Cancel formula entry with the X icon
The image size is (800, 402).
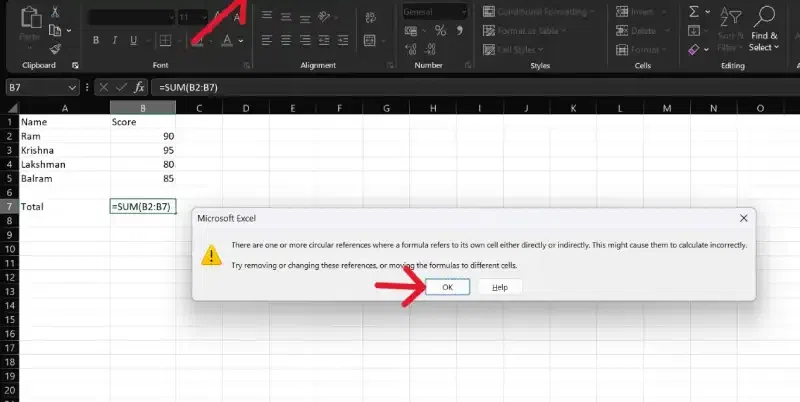[x=104, y=88]
